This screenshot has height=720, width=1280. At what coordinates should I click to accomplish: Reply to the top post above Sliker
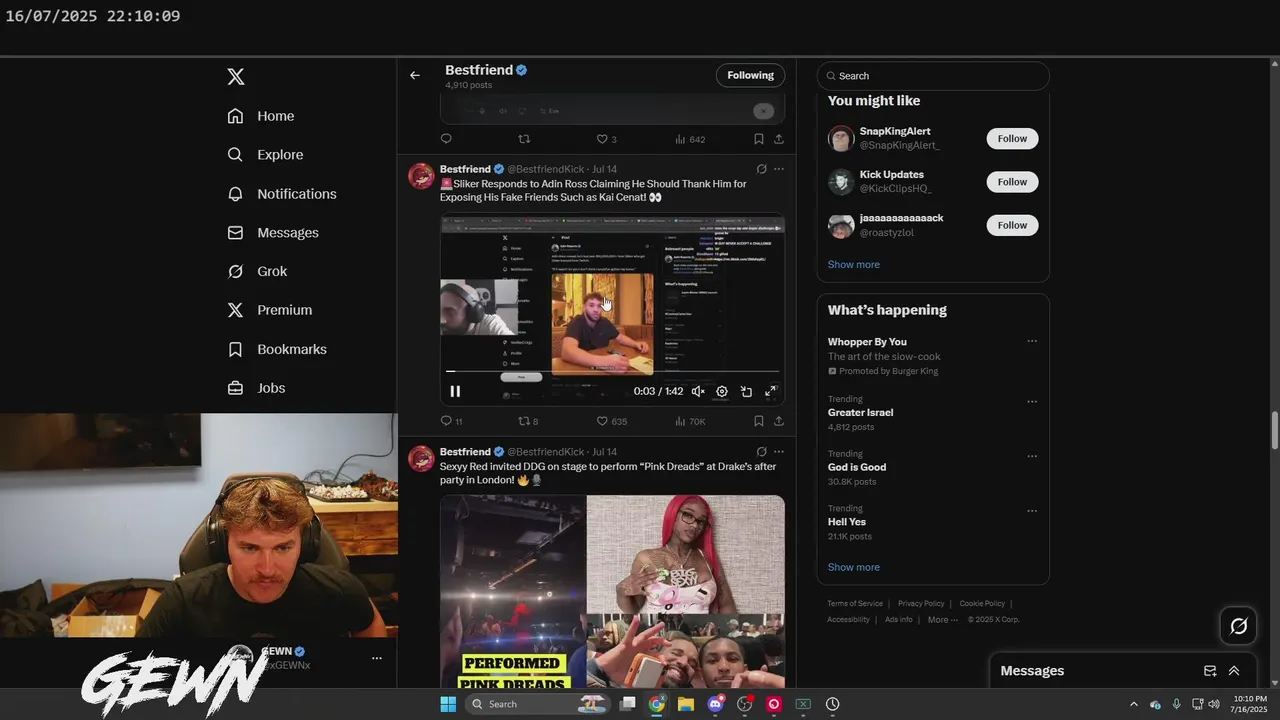point(446,139)
